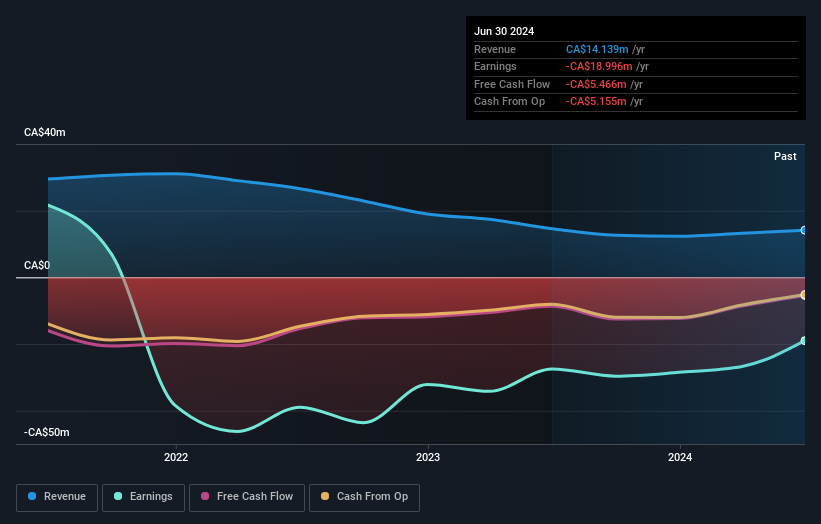The width and height of the screenshot is (821, 524).
Task: Toggle the Revenue legend button
Action: pyautogui.click(x=57, y=497)
